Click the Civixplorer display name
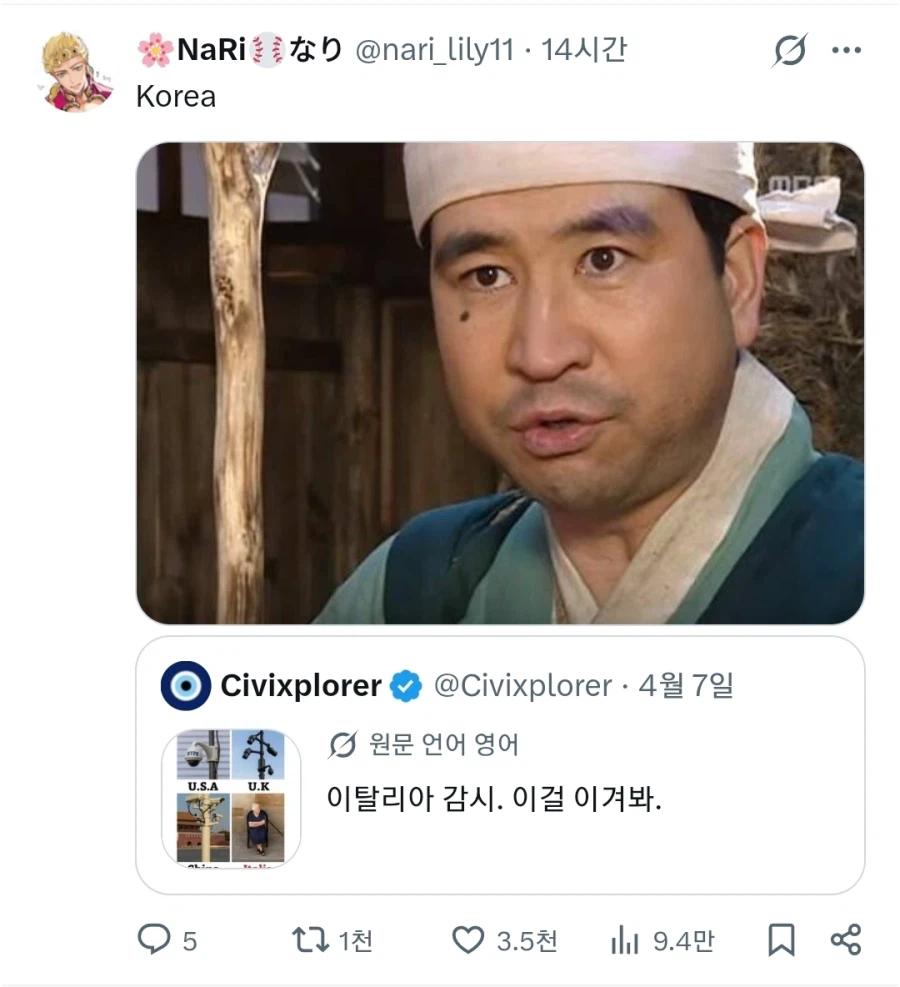 [x=300, y=686]
